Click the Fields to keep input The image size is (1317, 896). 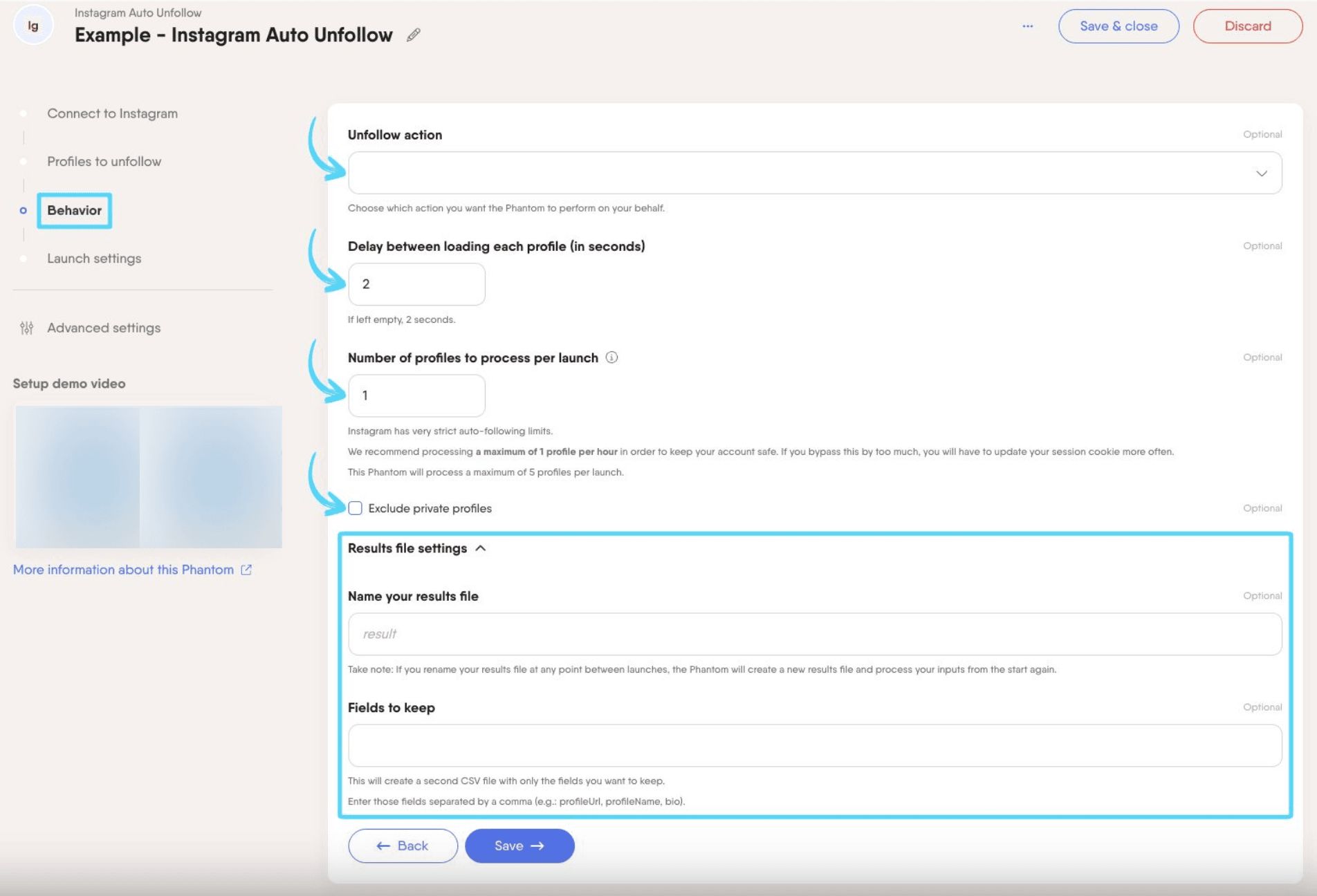(815, 745)
